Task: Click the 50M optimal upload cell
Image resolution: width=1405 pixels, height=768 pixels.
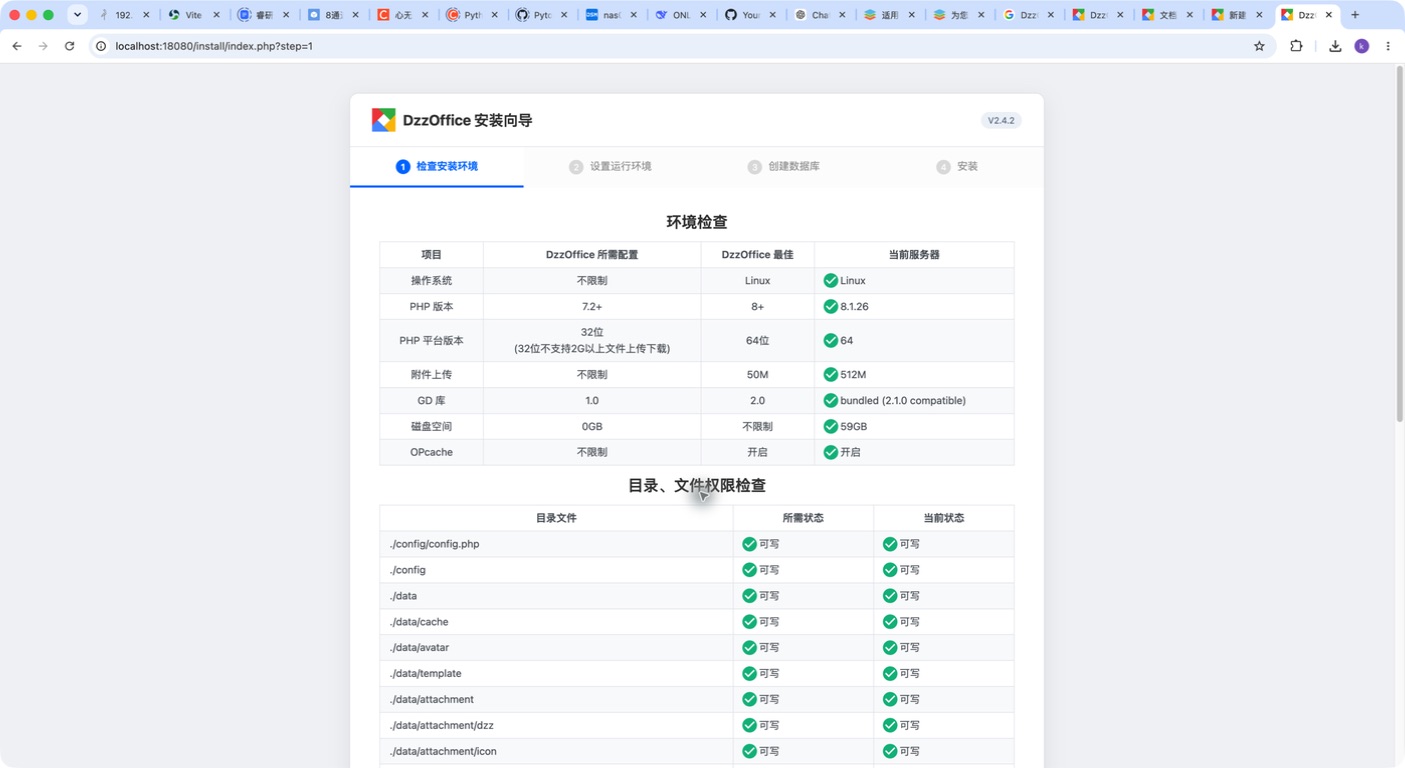Action: 757,375
